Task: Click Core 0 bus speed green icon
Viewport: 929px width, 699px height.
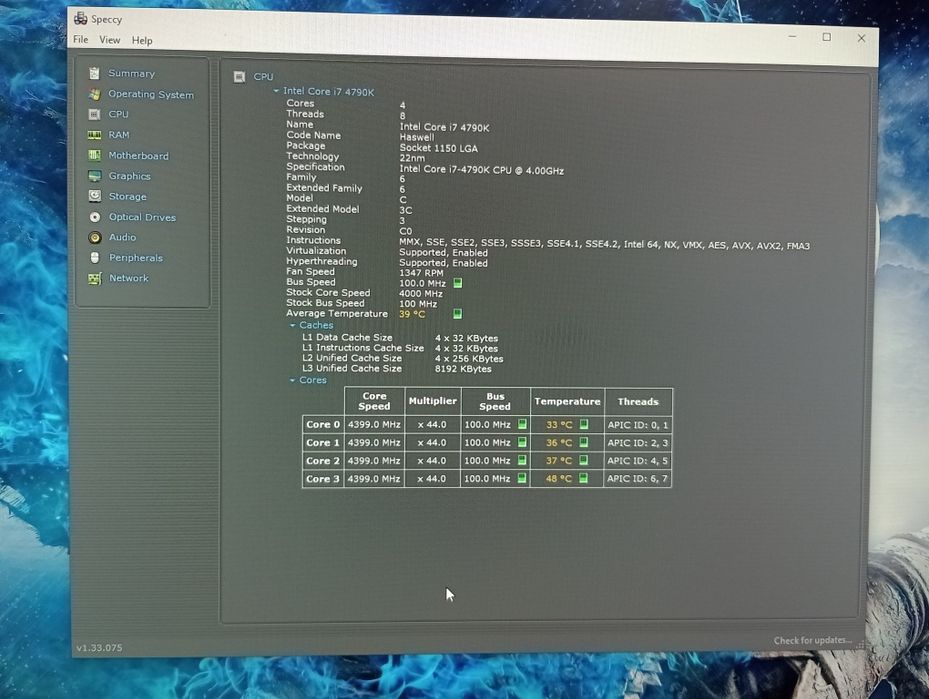Action: (522, 424)
